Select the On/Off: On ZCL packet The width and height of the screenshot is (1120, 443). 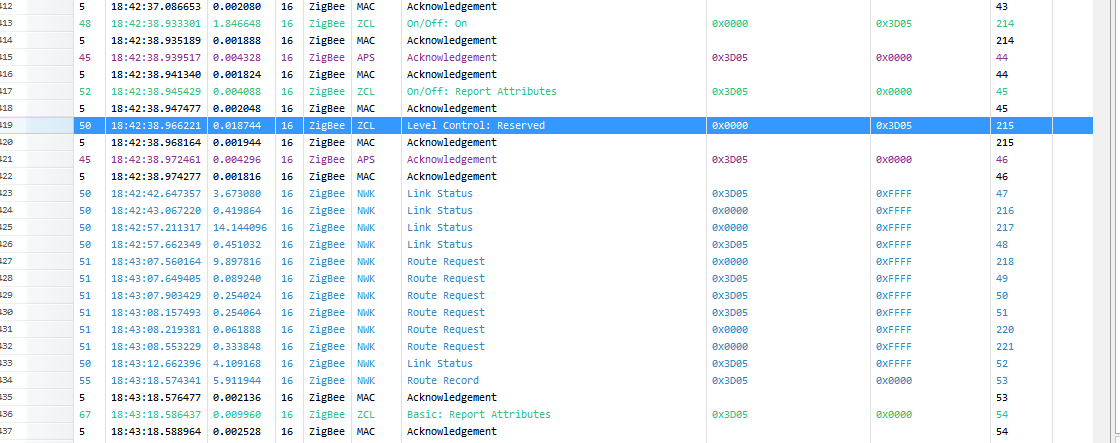[437, 24]
